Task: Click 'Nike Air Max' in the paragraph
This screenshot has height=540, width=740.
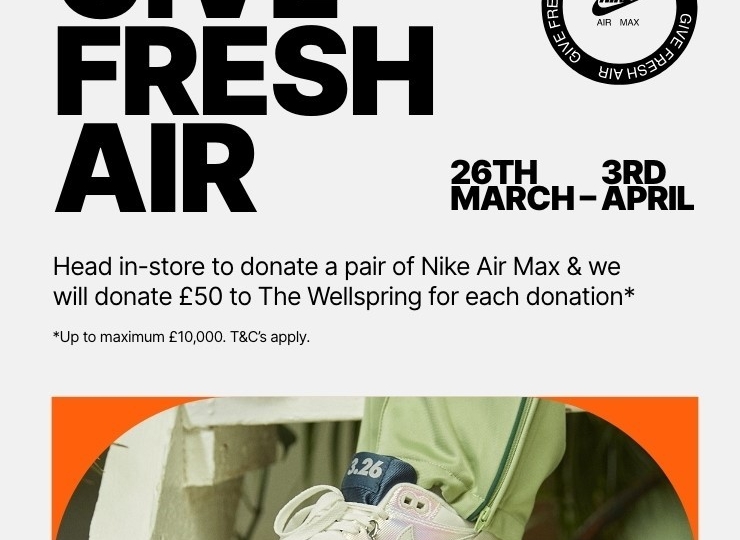Action: (490, 267)
